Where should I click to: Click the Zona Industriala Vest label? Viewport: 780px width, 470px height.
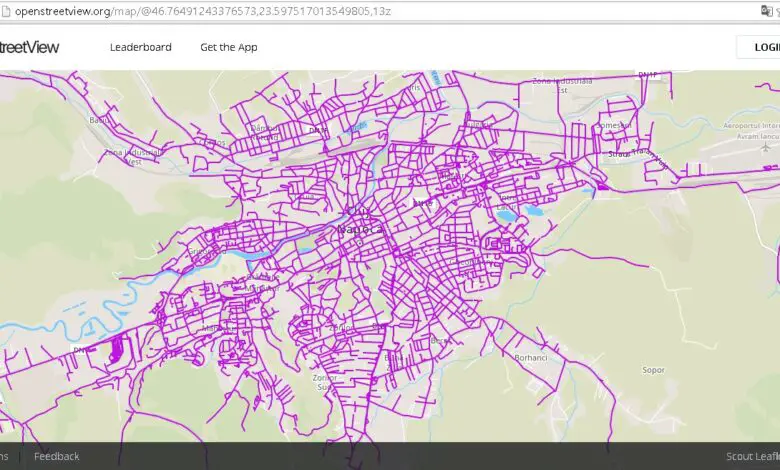coord(133,157)
